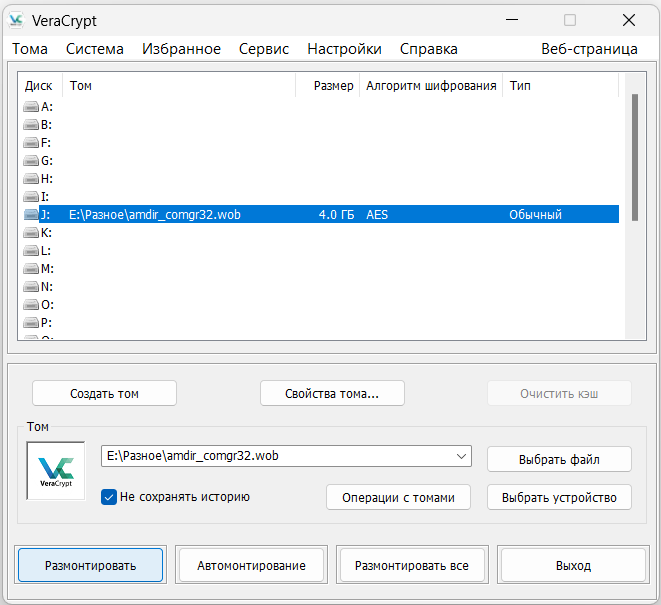Click the 'Выход' button

click(x=573, y=565)
